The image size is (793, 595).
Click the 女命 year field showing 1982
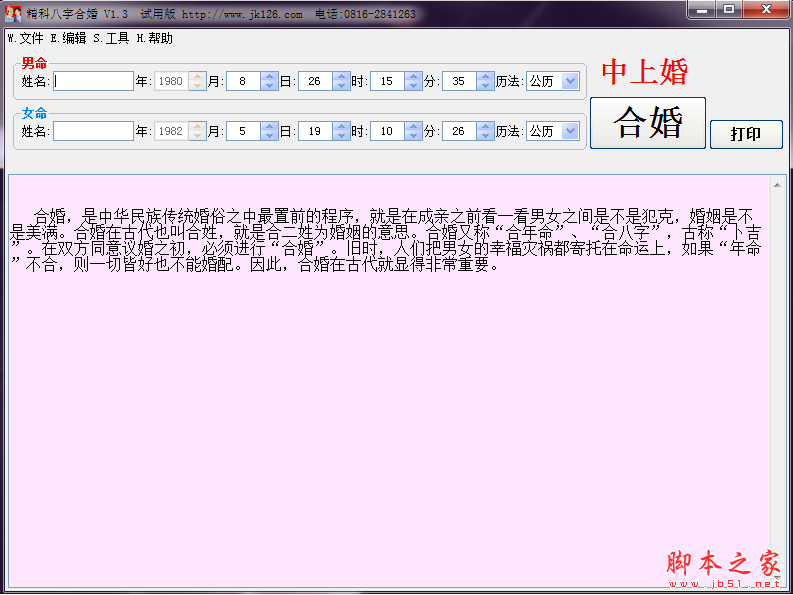click(x=171, y=131)
